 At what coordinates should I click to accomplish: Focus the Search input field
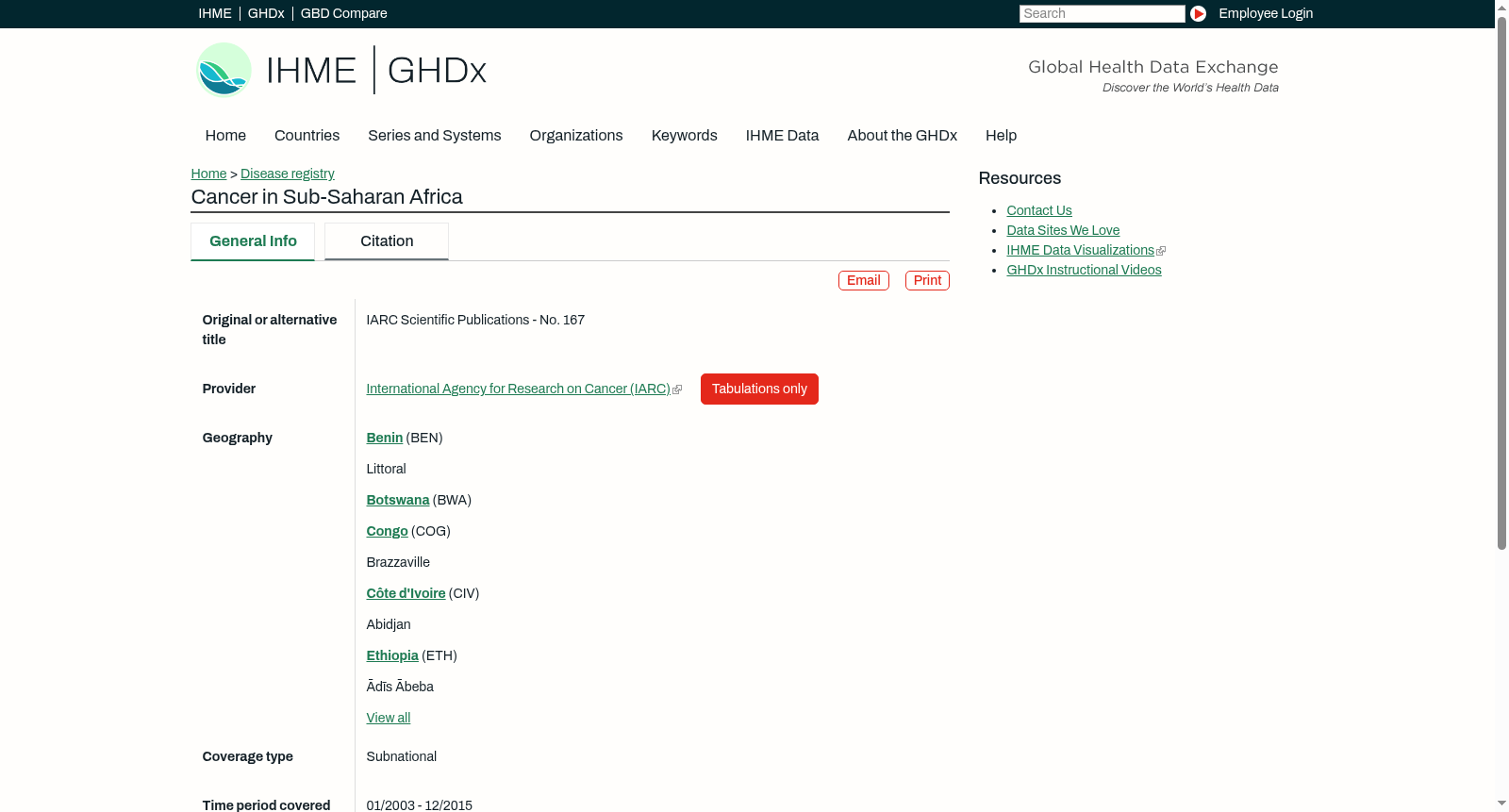point(1102,13)
